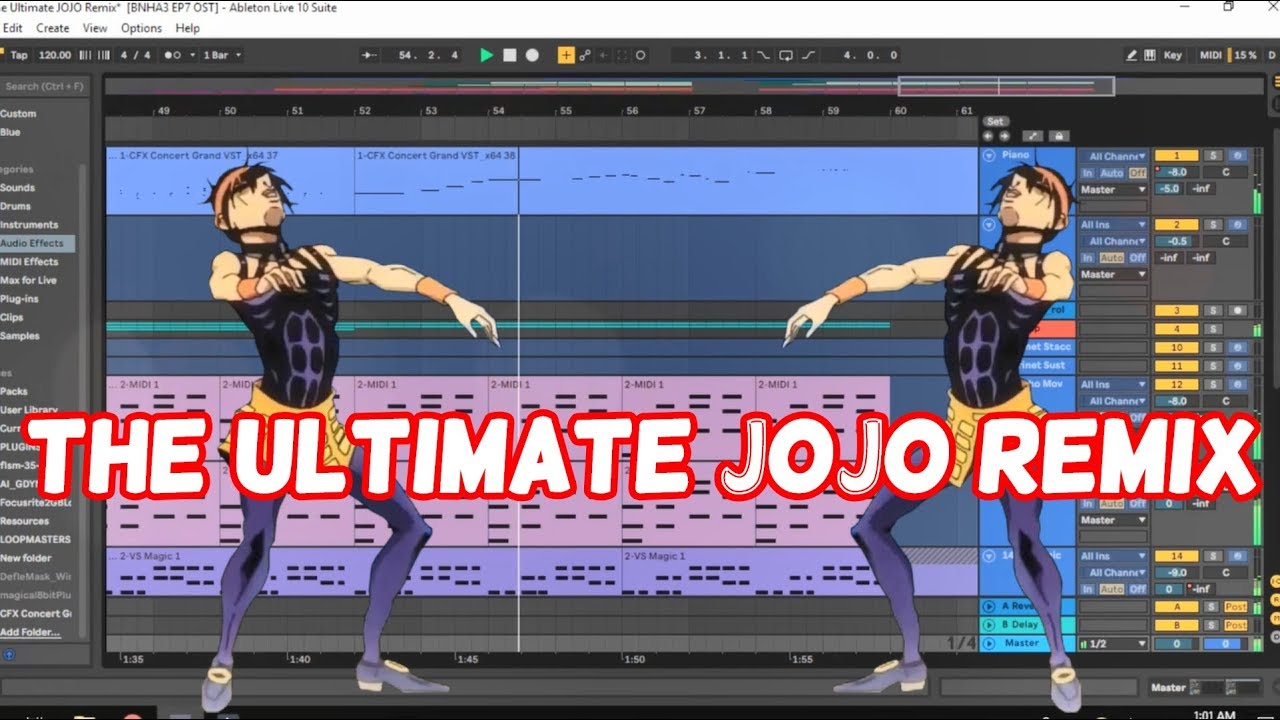Collapse track 2 using its fold arrow
Viewport: 1280px width, 720px height.
pyautogui.click(x=990, y=225)
